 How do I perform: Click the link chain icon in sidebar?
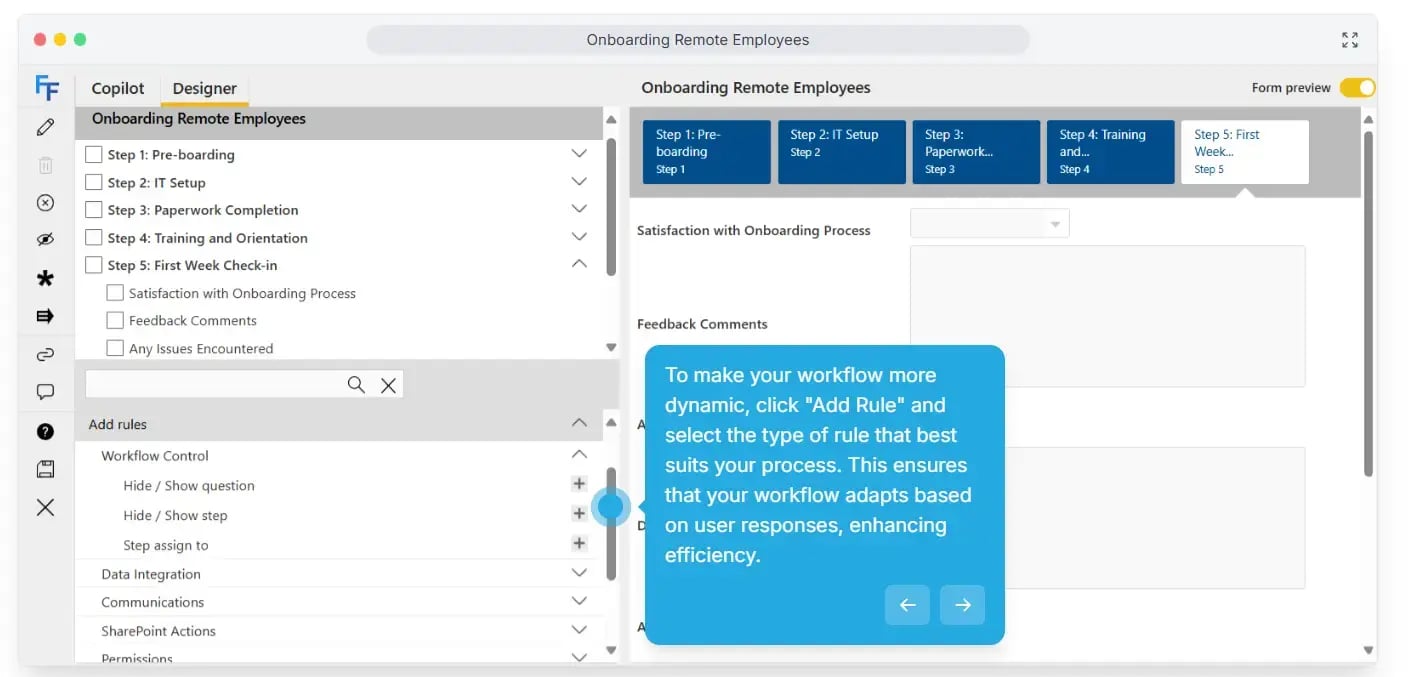point(45,354)
